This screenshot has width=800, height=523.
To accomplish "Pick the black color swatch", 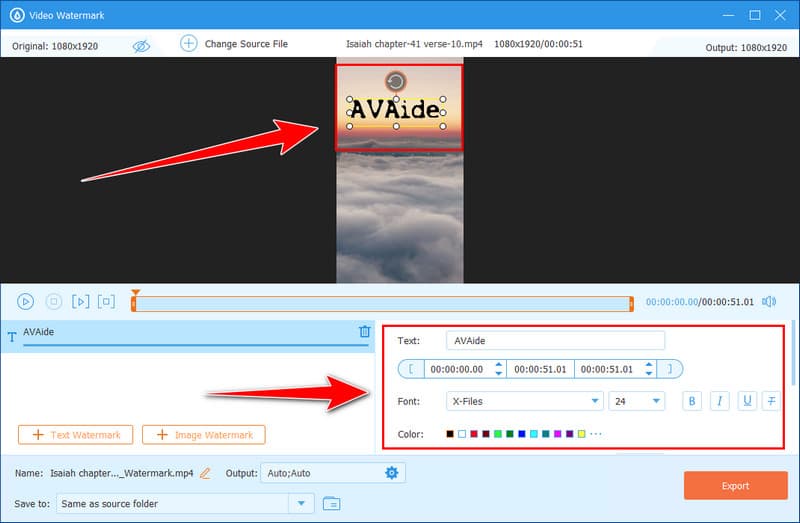I will 449,434.
